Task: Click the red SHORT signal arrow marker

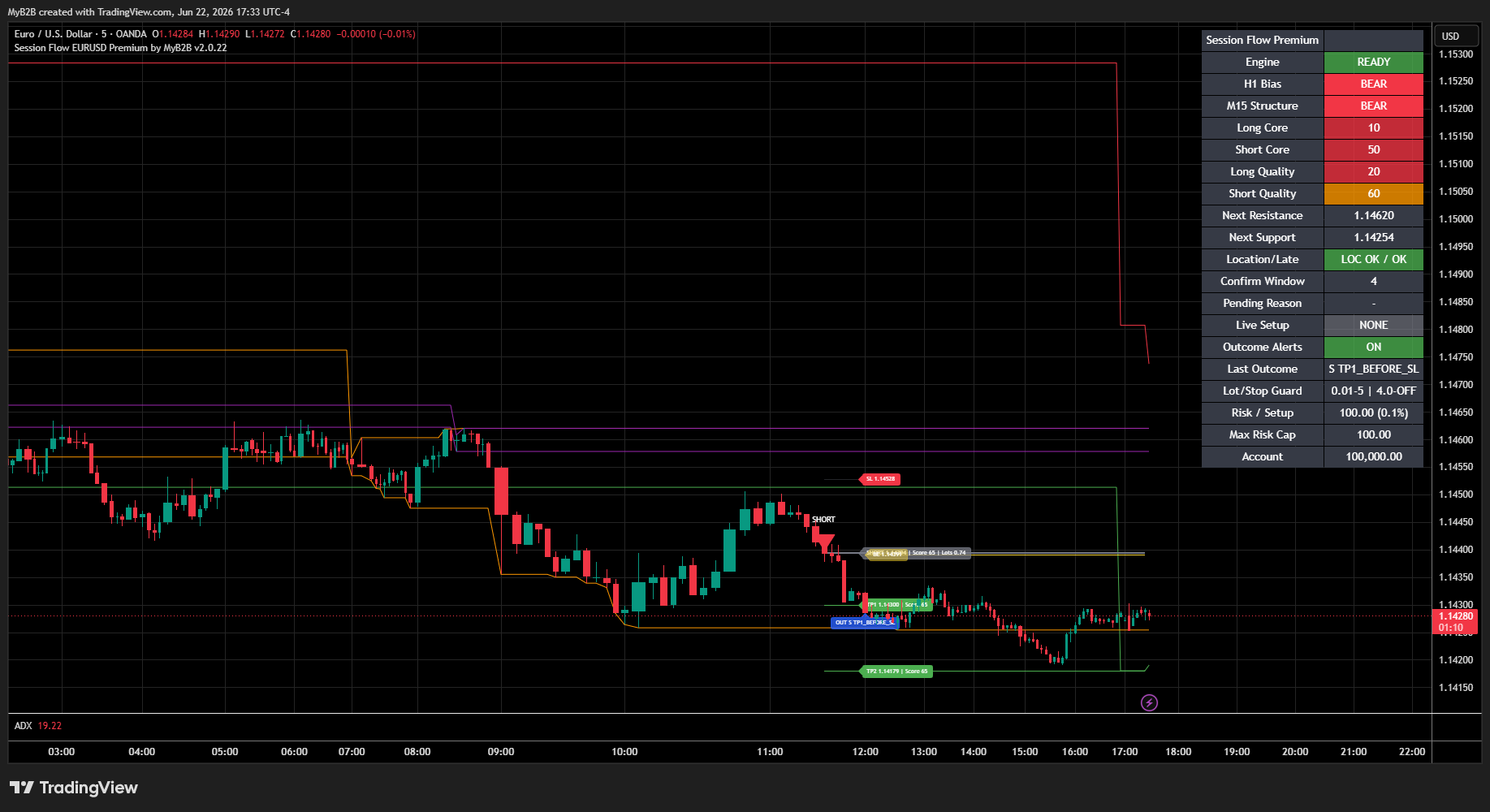Action: tap(825, 541)
